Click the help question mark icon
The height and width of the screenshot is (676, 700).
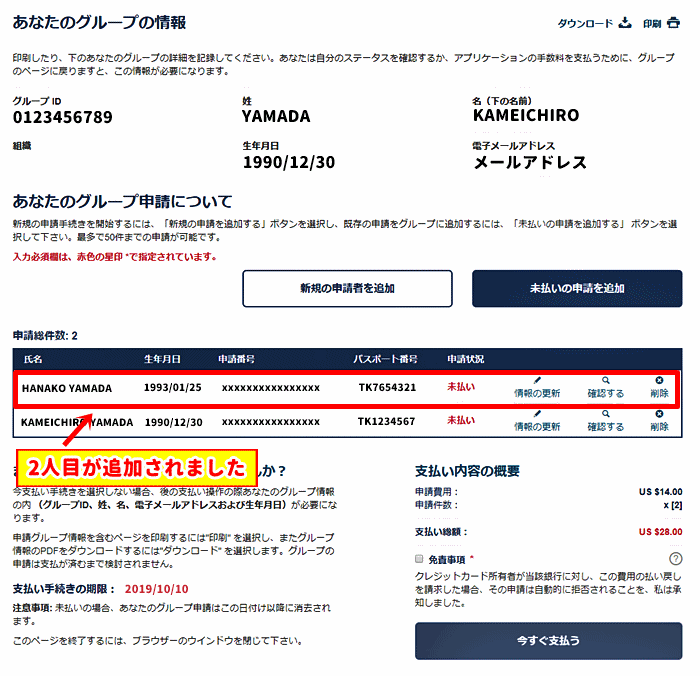(x=676, y=559)
